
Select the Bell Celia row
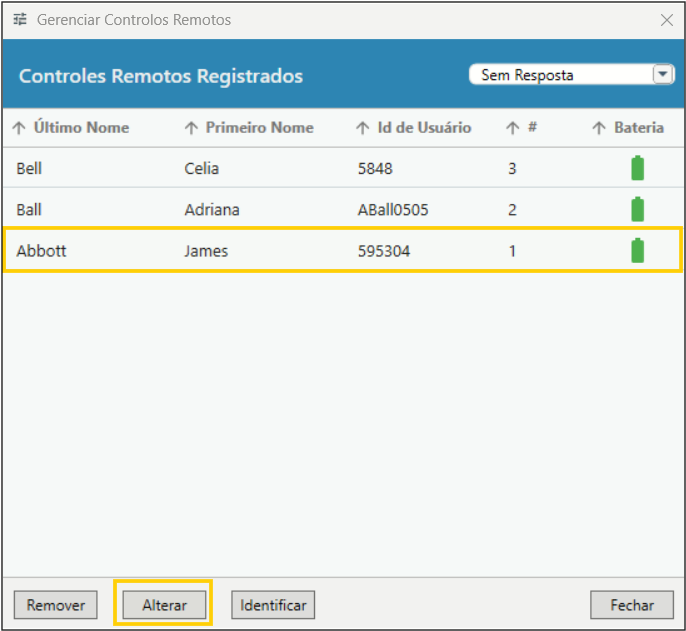(x=300, y=169)
